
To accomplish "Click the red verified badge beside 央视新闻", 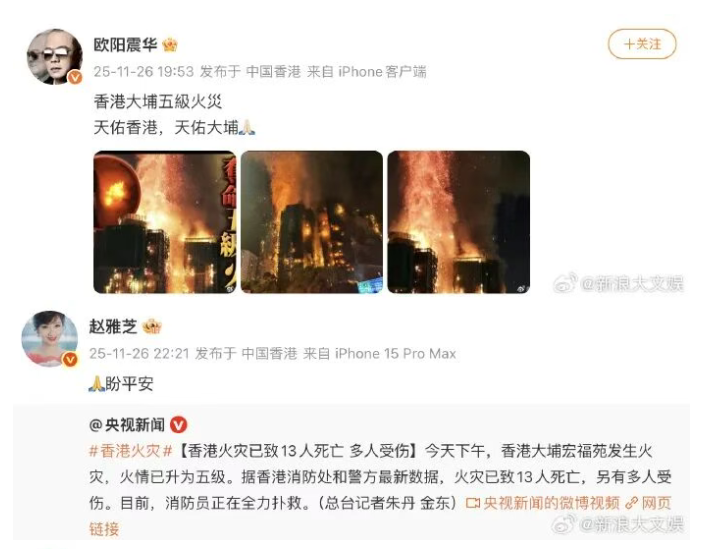I will pyautogui.click(x=178, y=425).
